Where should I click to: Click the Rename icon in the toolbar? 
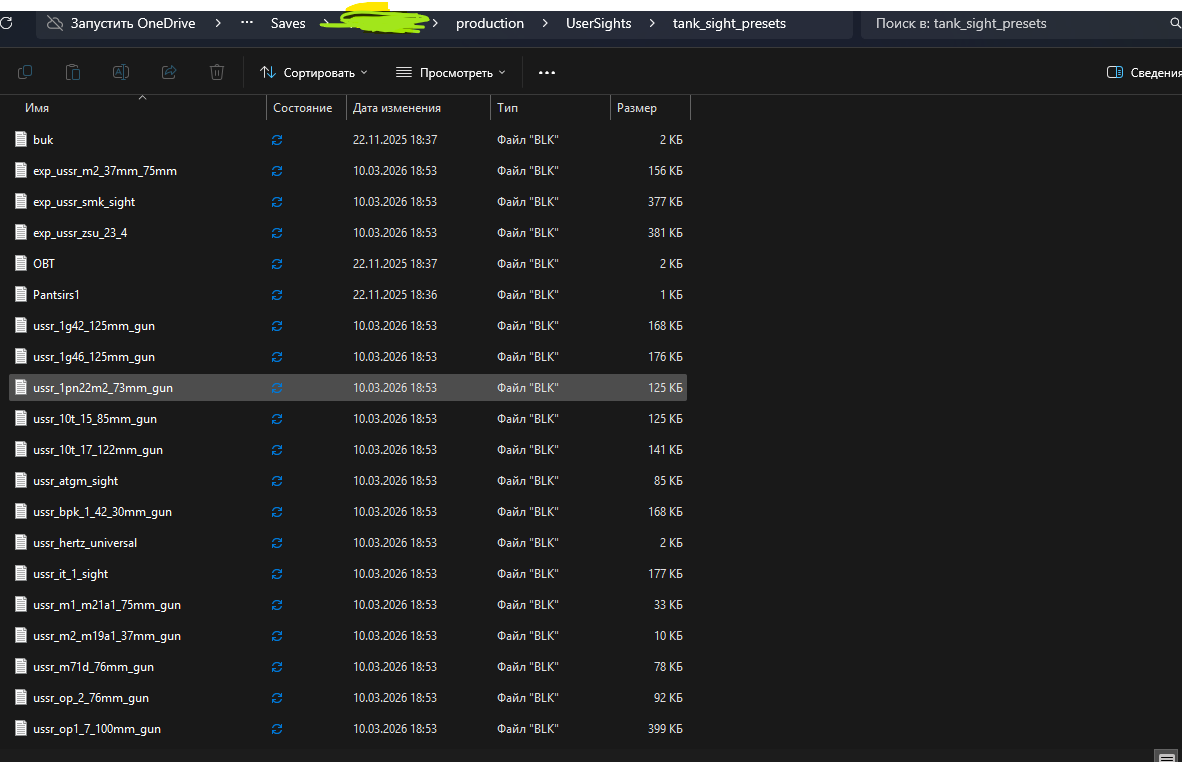tap(121, 72)
